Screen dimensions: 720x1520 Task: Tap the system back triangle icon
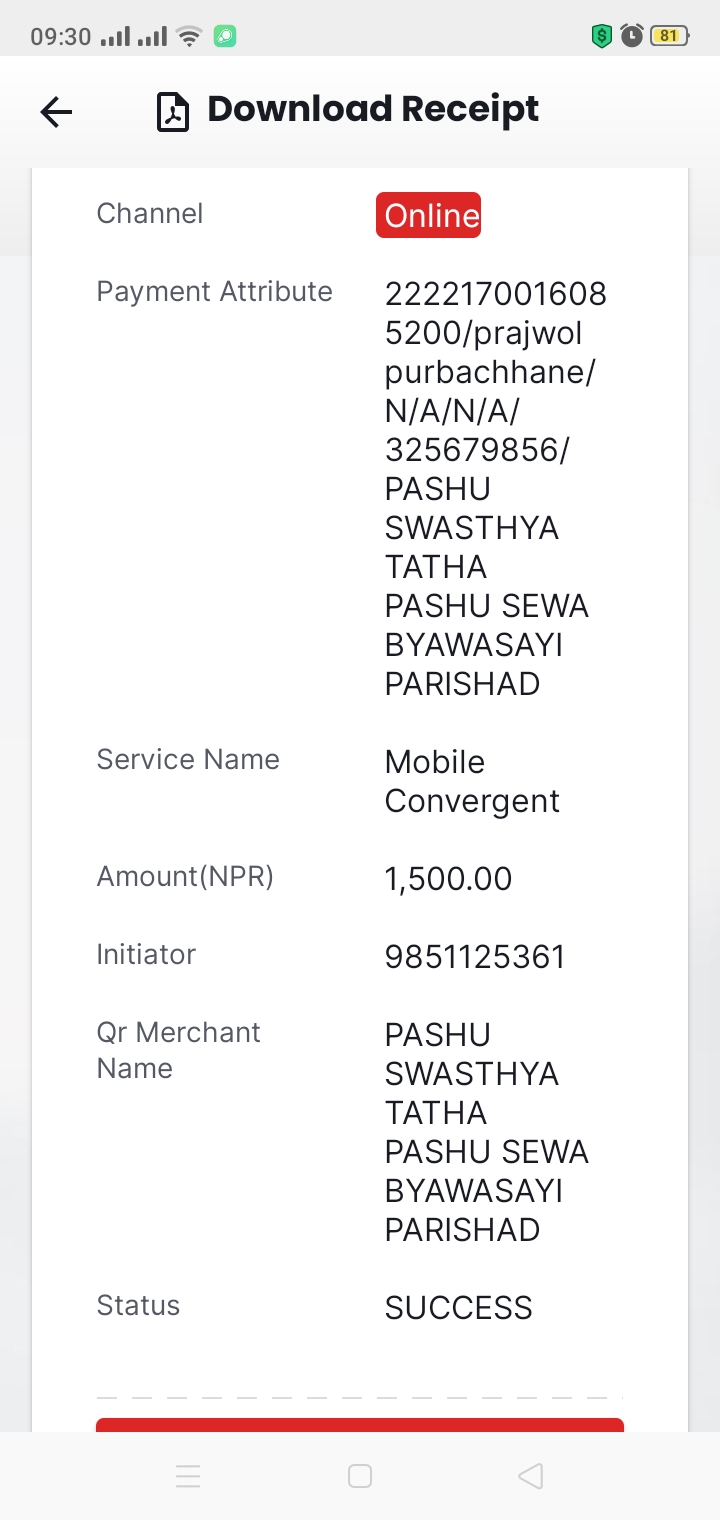click(531, 1476)
